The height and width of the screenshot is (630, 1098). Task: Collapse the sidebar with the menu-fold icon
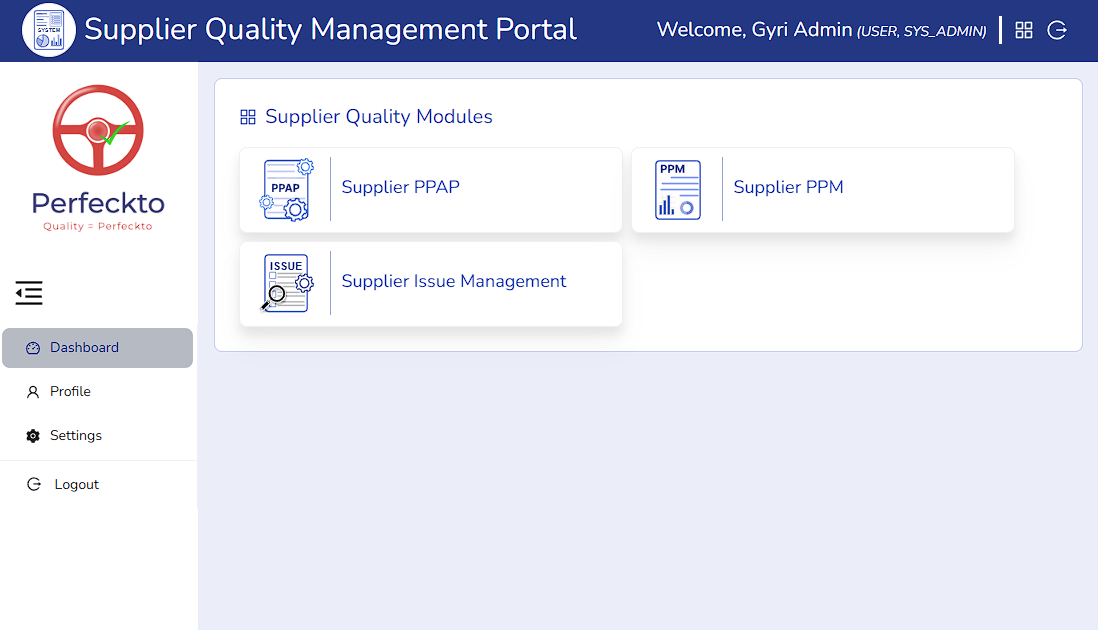pos(29,293)
